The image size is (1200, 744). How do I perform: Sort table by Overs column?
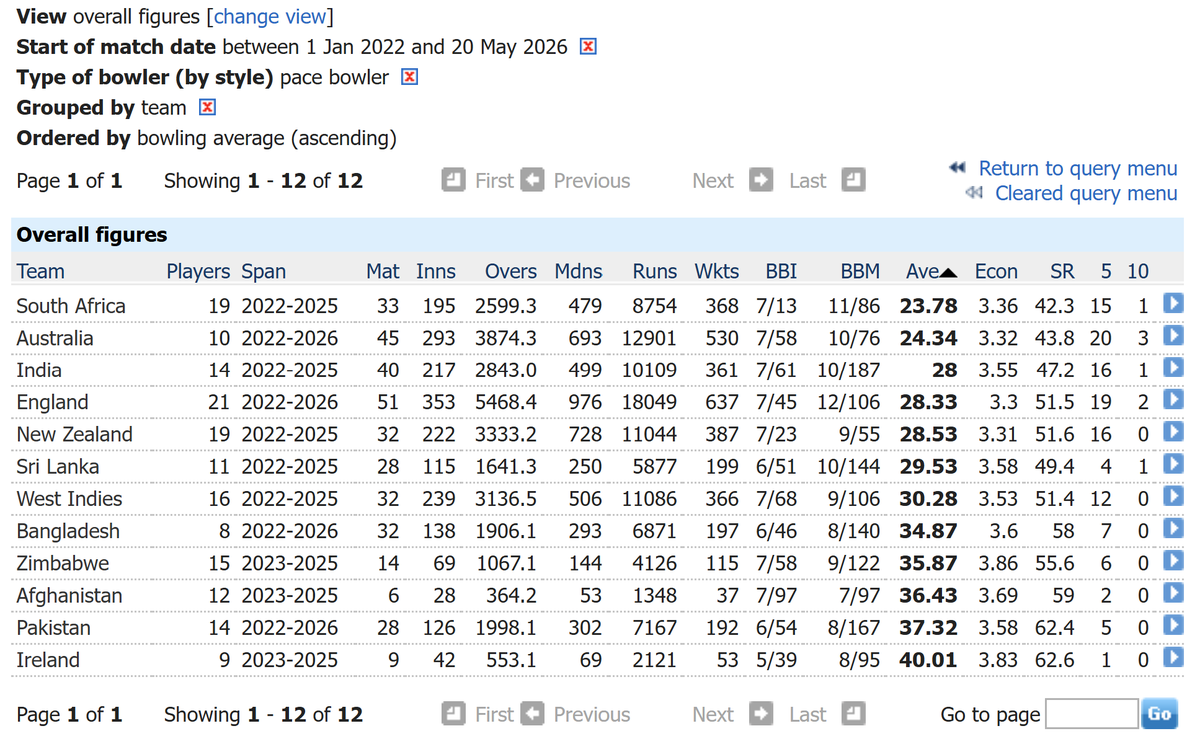(511, 271)
